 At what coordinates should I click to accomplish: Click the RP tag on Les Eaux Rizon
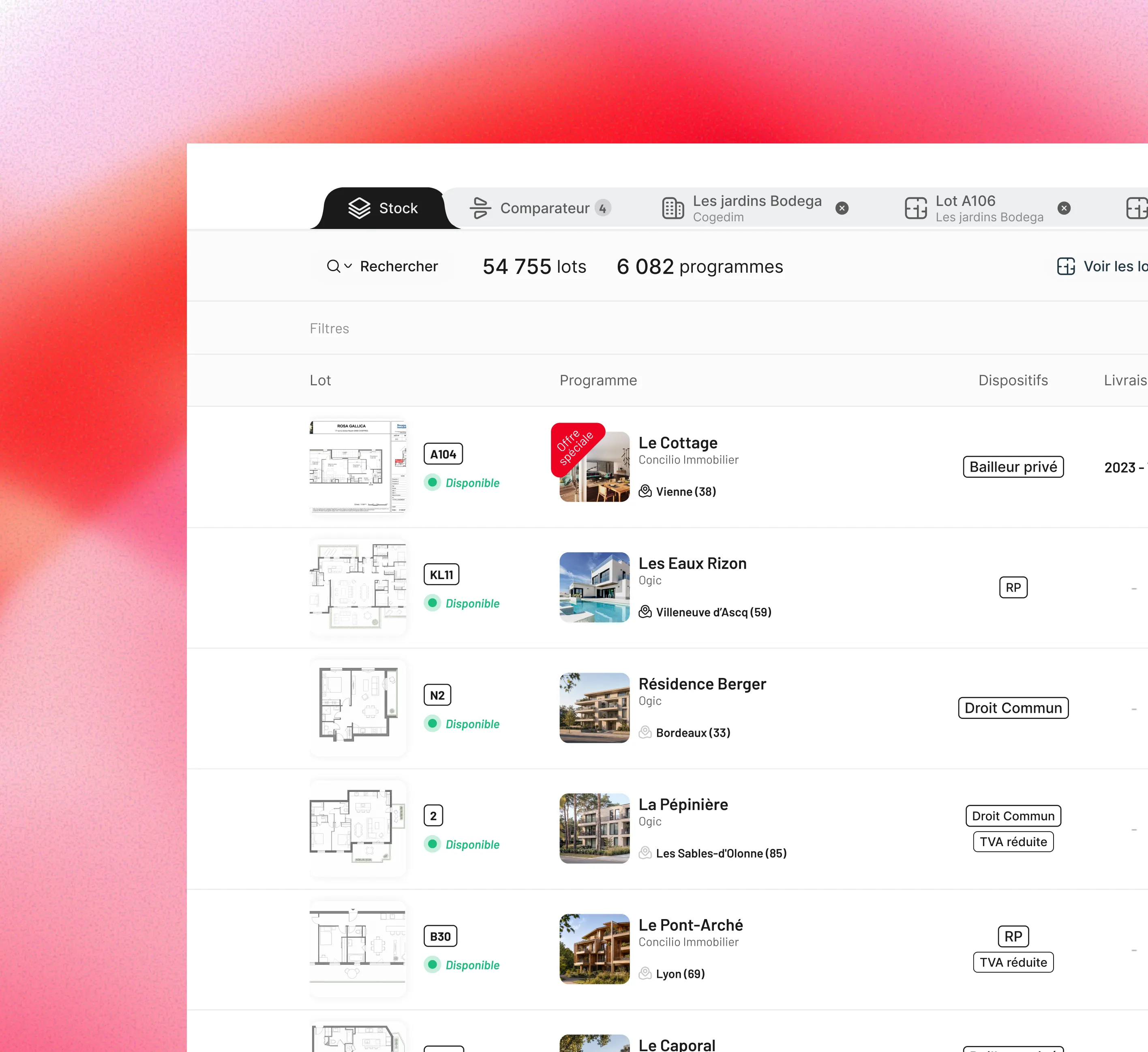pyautogui.click(x=1013, y=588)
